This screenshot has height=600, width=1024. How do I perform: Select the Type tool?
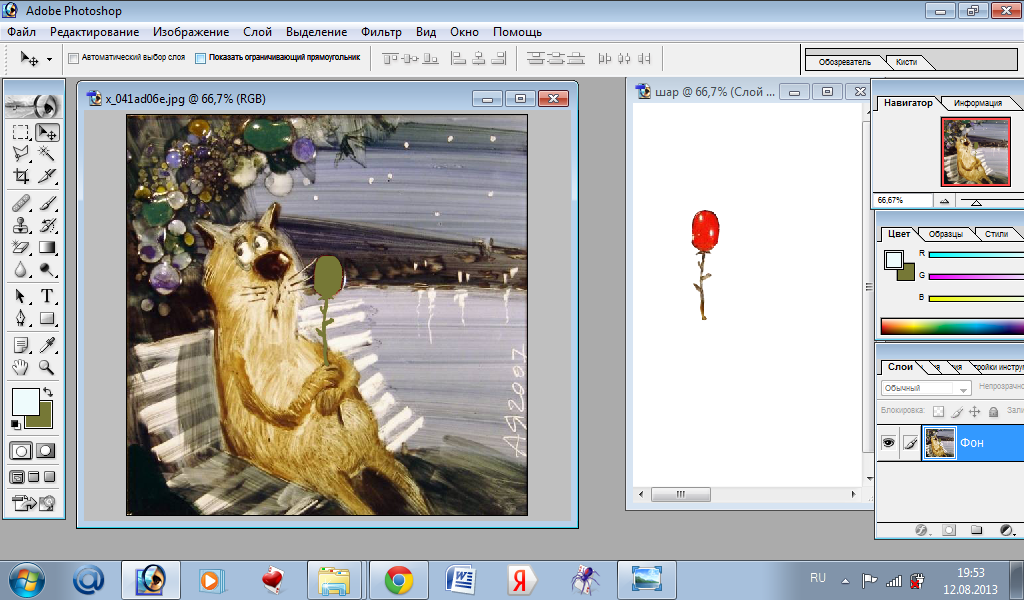tap(47, 296)
